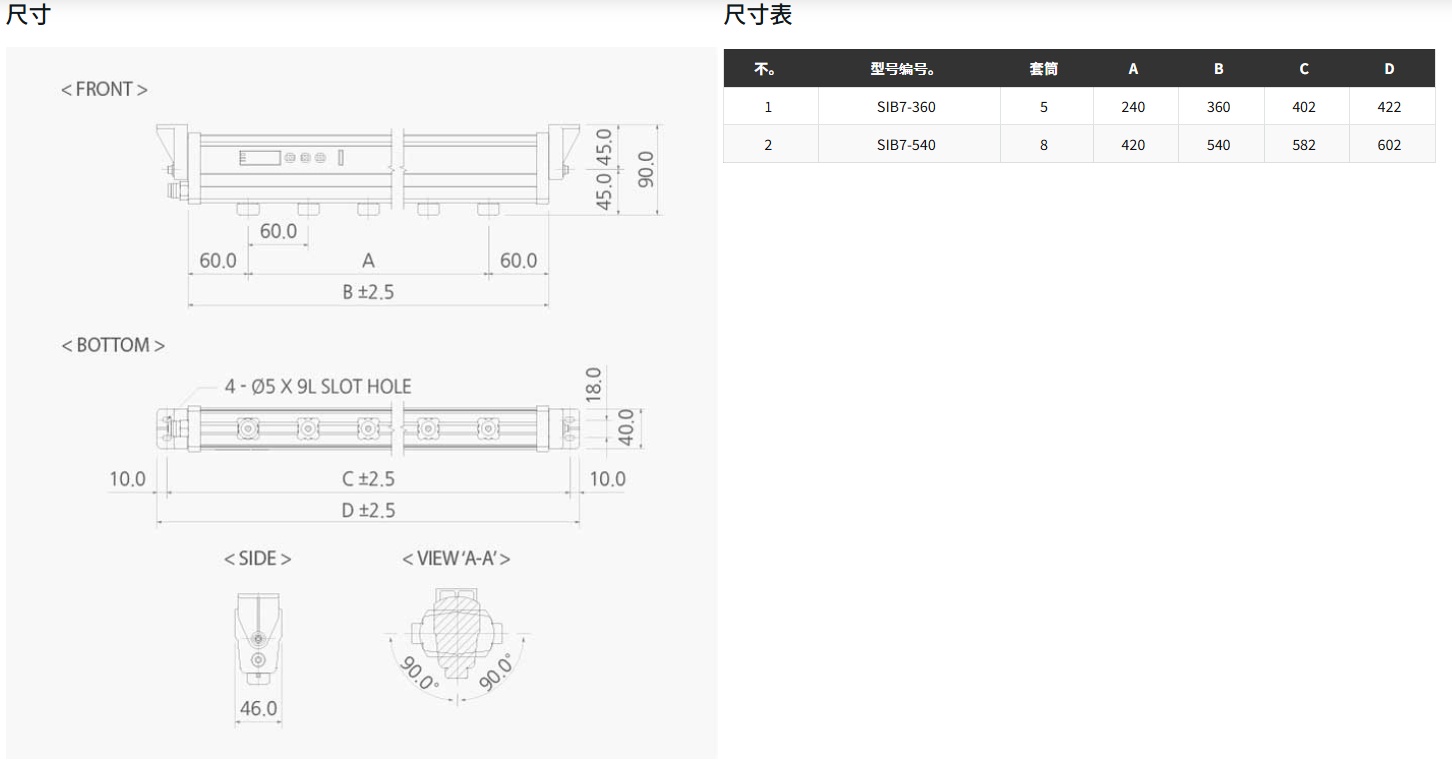Click the SIB7-360 model number cell

click(906, 107)
